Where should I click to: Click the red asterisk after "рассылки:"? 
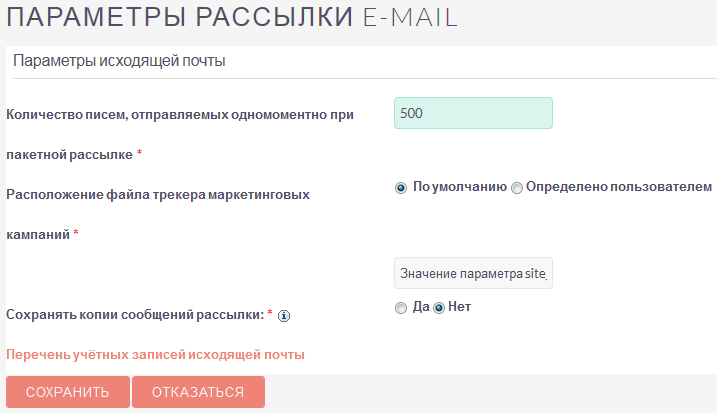(270, 314)
